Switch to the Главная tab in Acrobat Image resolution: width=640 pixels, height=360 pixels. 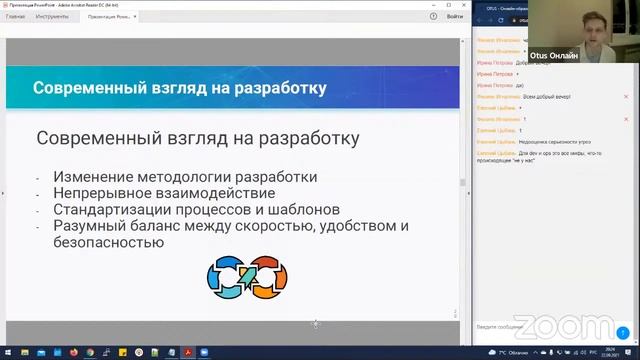16,17
